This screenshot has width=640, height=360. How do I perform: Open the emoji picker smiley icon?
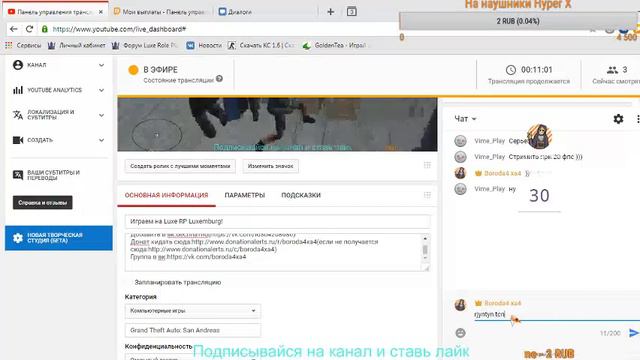460,333
